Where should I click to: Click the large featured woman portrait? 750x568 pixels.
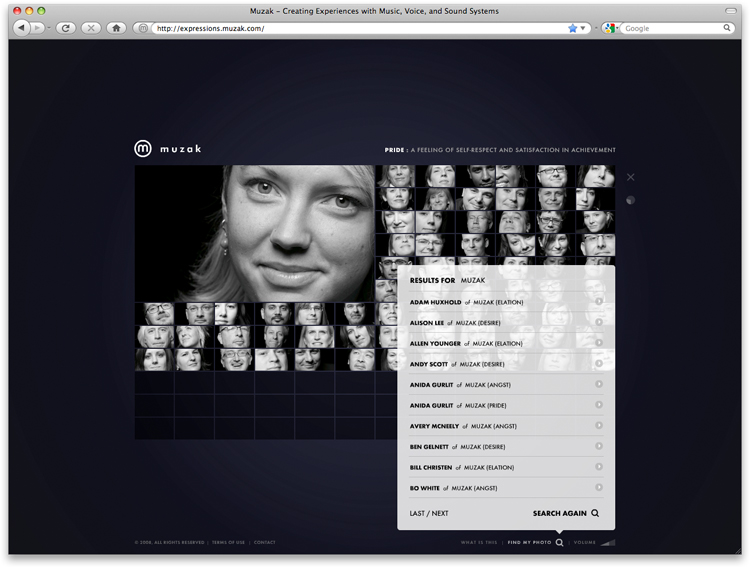254,234
